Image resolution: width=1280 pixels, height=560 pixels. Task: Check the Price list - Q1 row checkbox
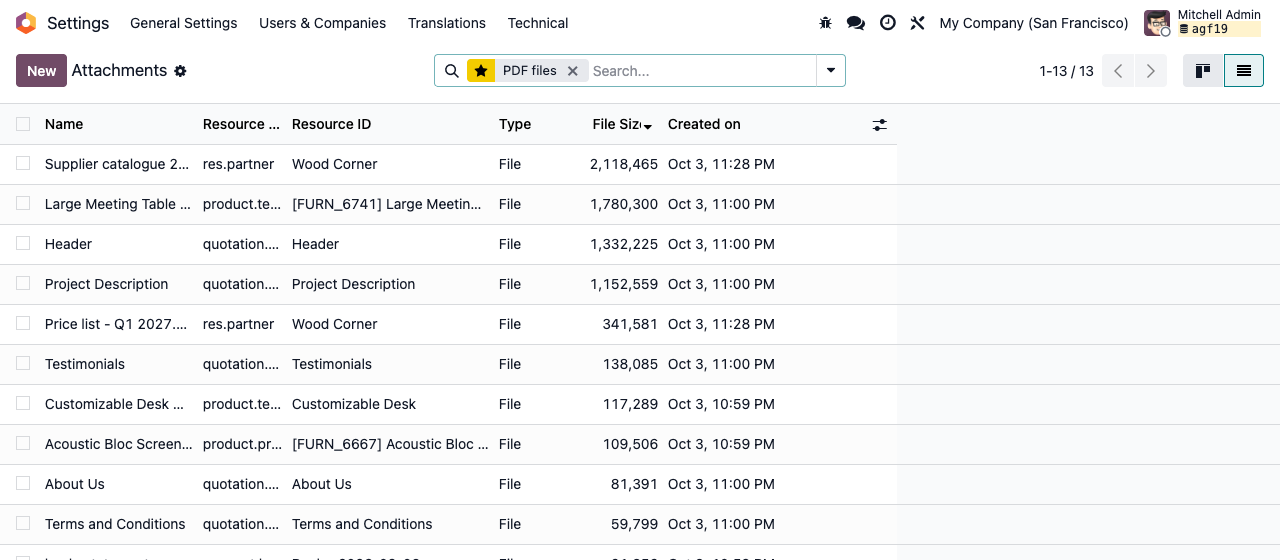23,323
